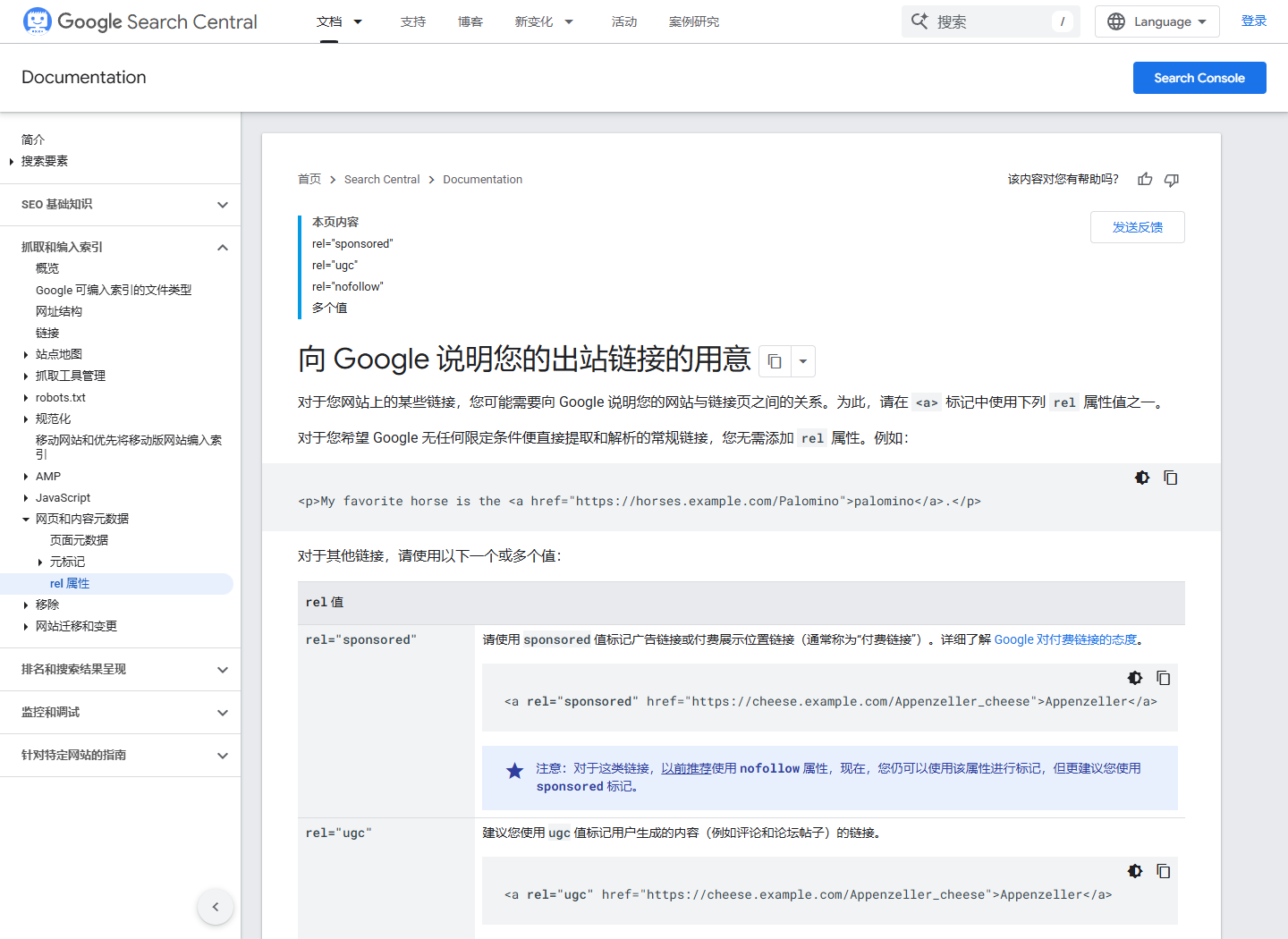1288x939 pixels.
Task: Copy the rel="sponsored" code sample
Action: tap(1163, 678)
